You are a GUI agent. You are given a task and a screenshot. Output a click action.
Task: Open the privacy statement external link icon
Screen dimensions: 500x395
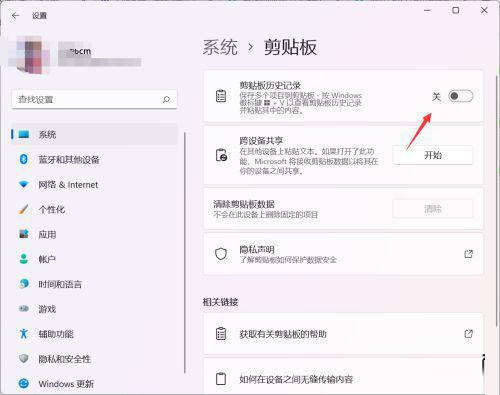coord(468,254)
